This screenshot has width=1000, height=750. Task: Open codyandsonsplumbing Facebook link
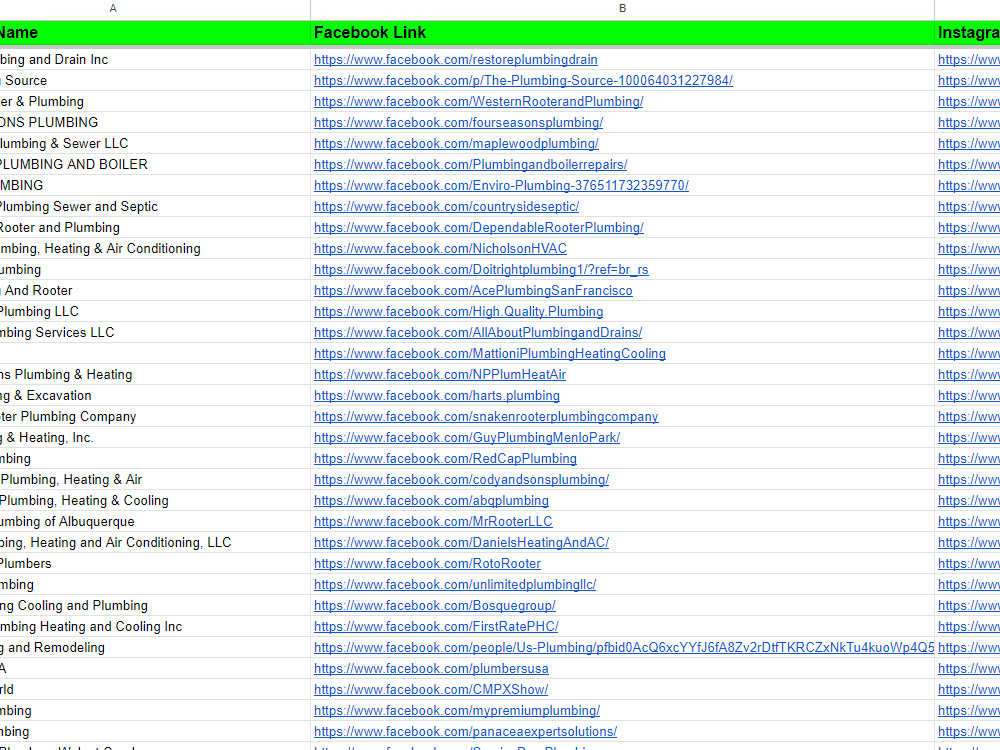(461, 480)
